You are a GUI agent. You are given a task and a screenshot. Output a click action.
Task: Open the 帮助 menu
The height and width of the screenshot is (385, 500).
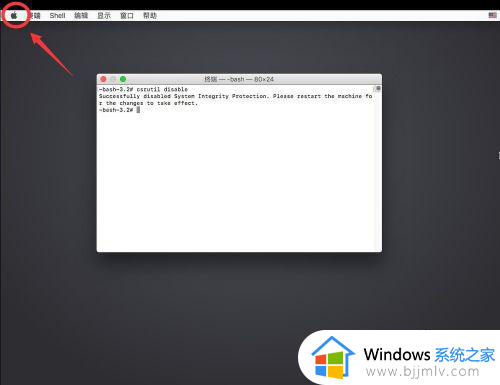coord(150,15)
